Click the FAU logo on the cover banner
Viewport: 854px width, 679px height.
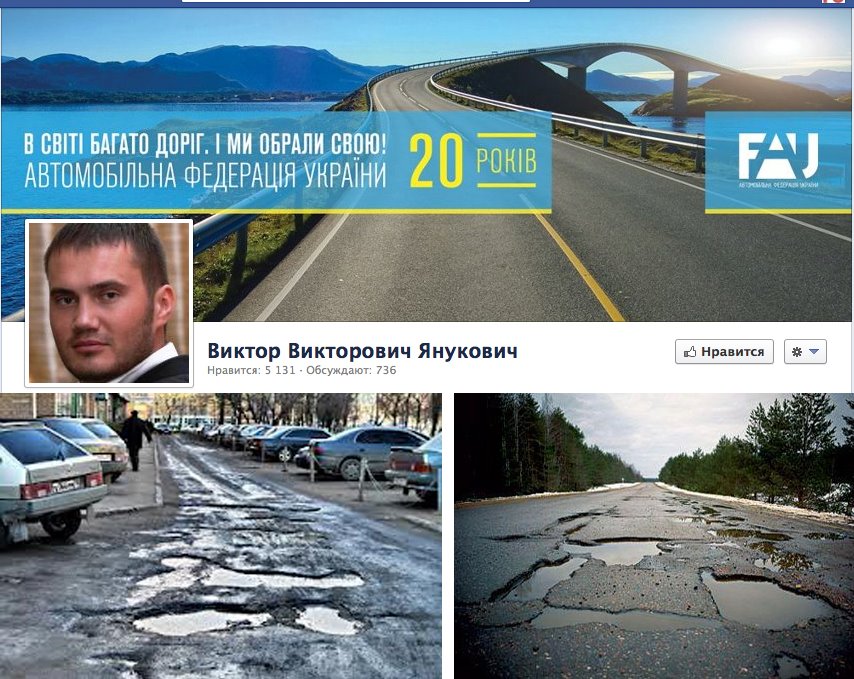[x=778, y=158]
